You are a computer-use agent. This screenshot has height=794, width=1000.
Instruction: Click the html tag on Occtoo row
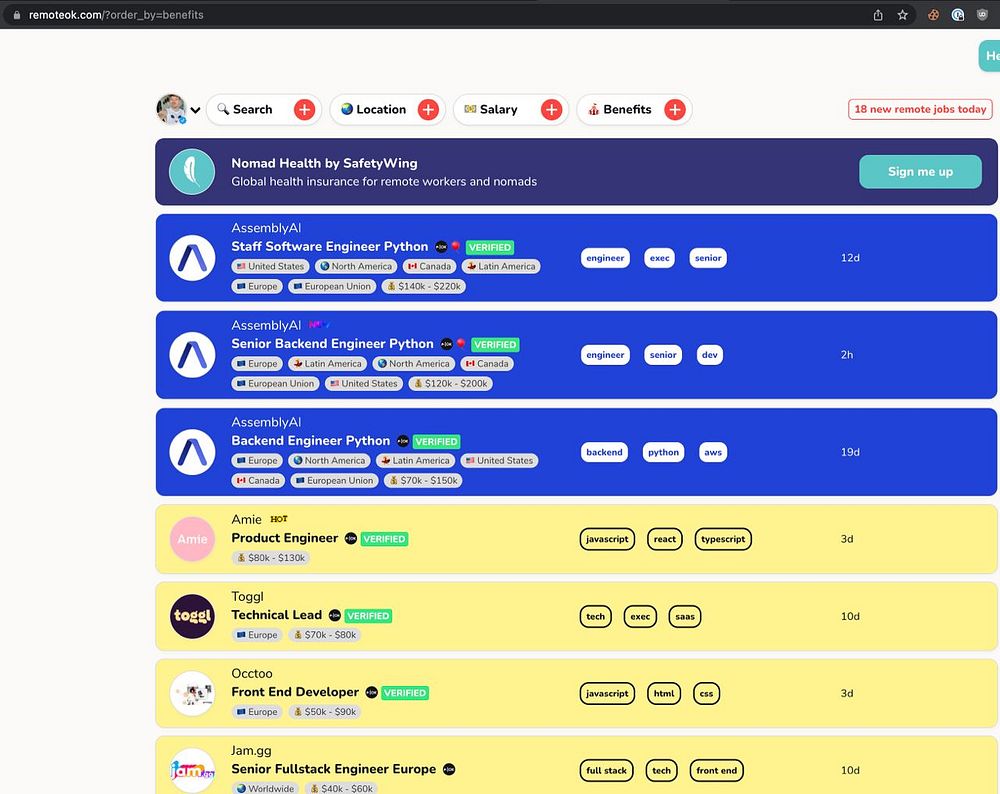click(x=664, y=694)
